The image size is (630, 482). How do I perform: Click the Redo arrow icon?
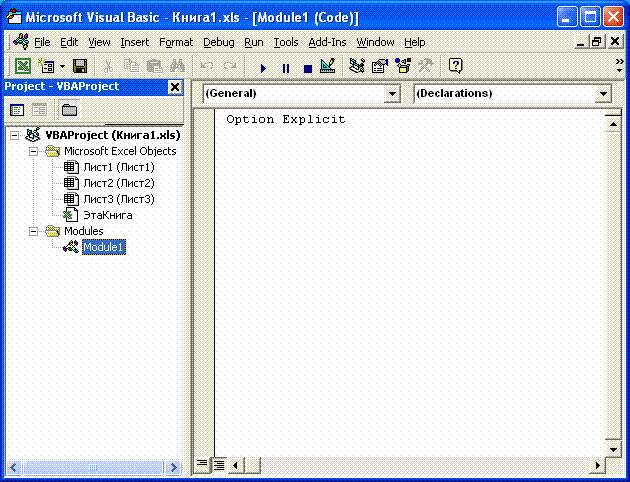coord(230,66)
